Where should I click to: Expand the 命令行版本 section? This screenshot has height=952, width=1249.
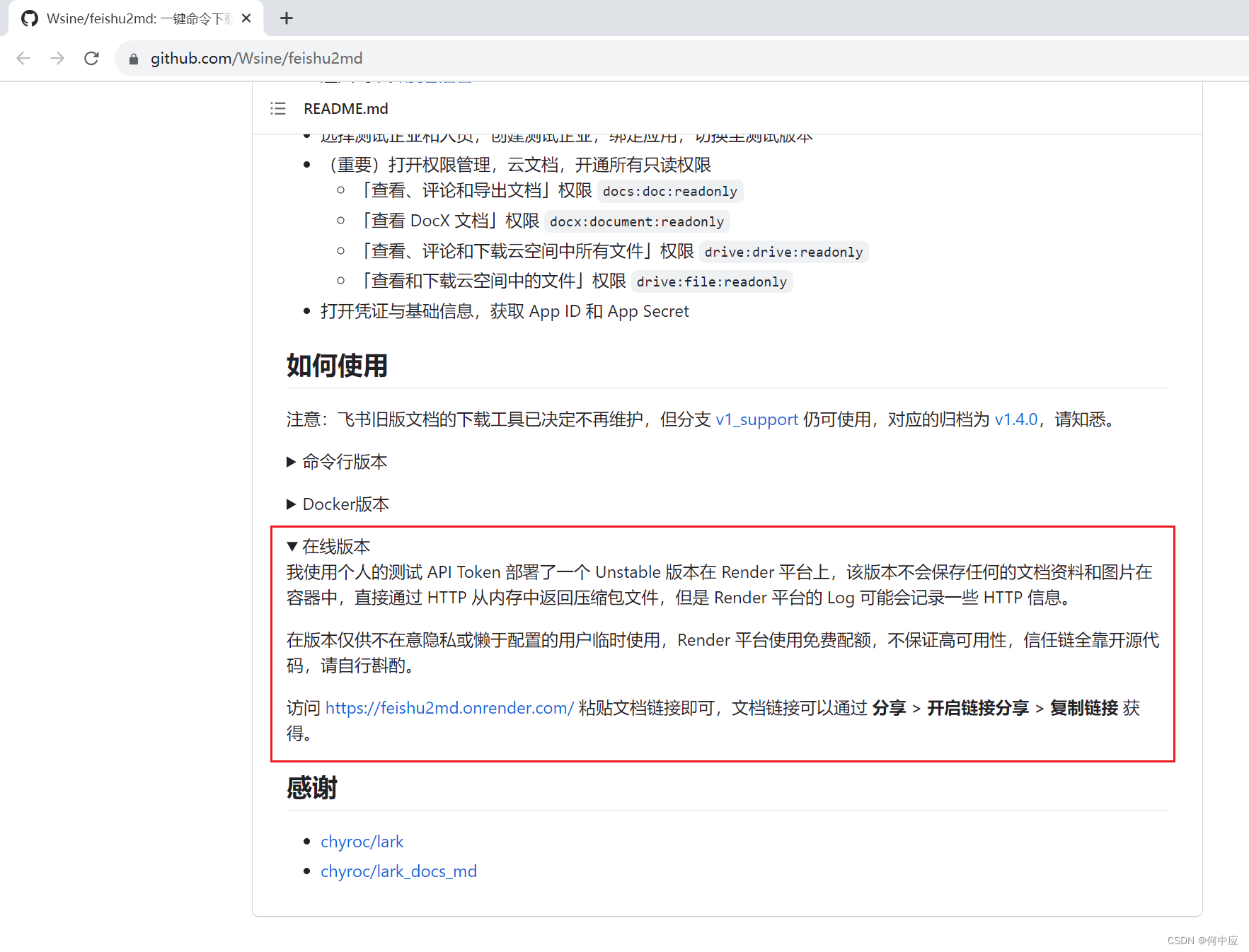tap(337, 462)
